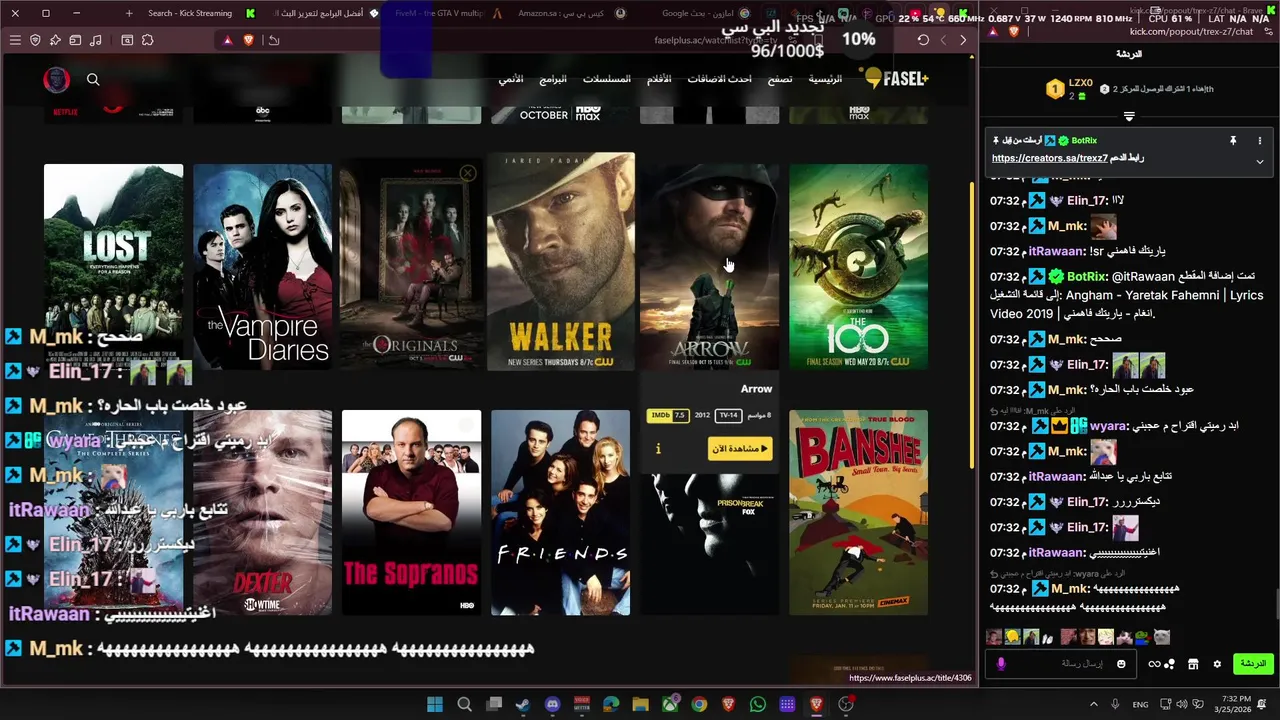Open Steam from the taskbar
Image resolution: width=1280 pixels, height=720 pixels.
(523, 705)
